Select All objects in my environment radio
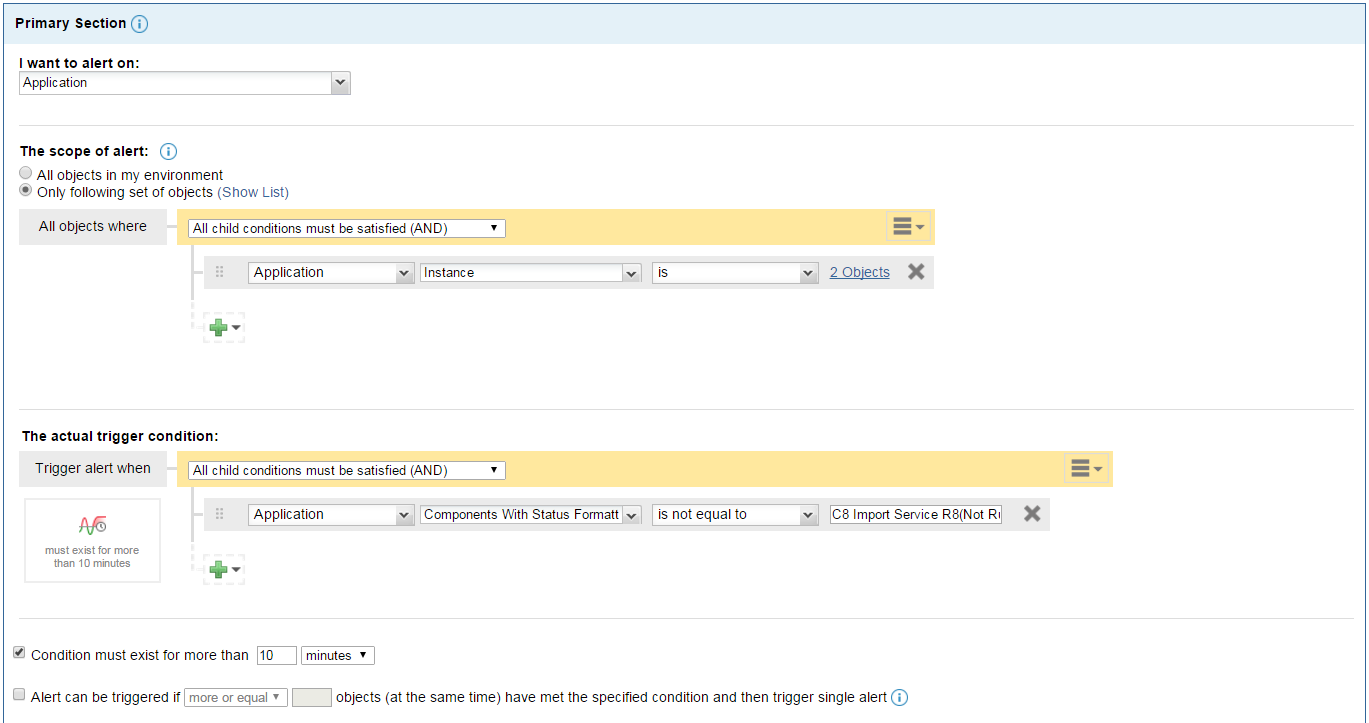Viewport: 1369px width, 723px height. [x=26, y=174]
